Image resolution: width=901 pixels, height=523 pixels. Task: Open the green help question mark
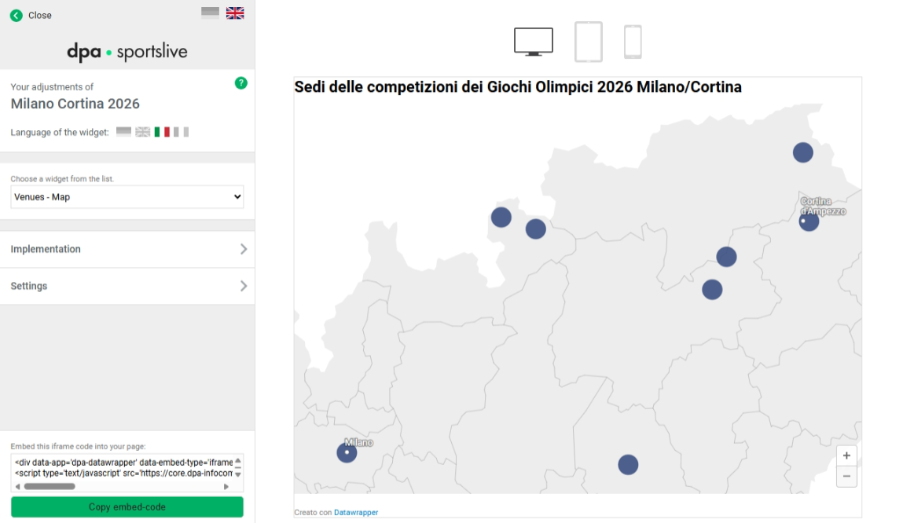241,83
